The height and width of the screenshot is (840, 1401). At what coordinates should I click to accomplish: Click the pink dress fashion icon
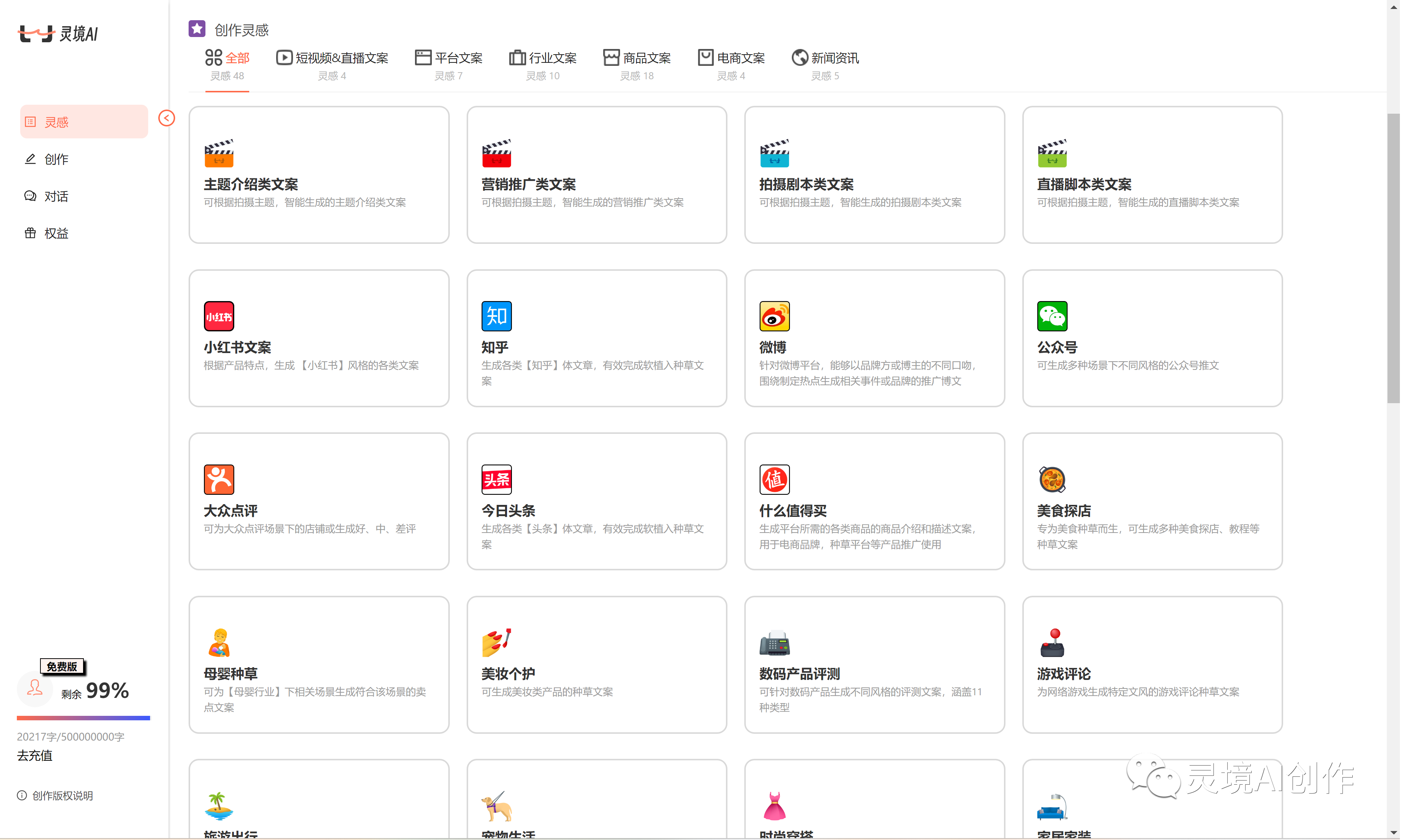click(x=775, y=806)
